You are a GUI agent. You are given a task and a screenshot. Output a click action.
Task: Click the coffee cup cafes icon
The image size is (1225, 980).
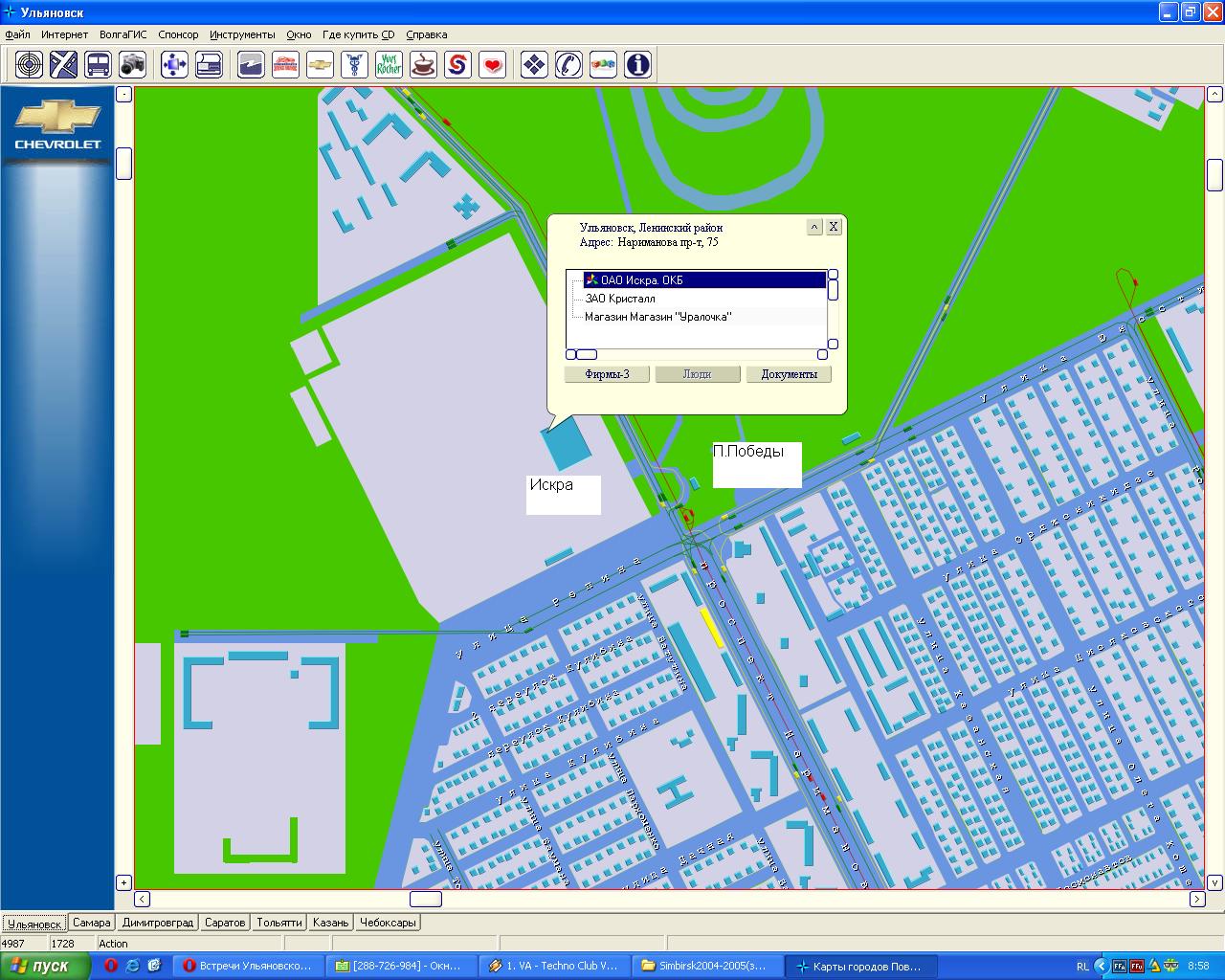(423, 64)
